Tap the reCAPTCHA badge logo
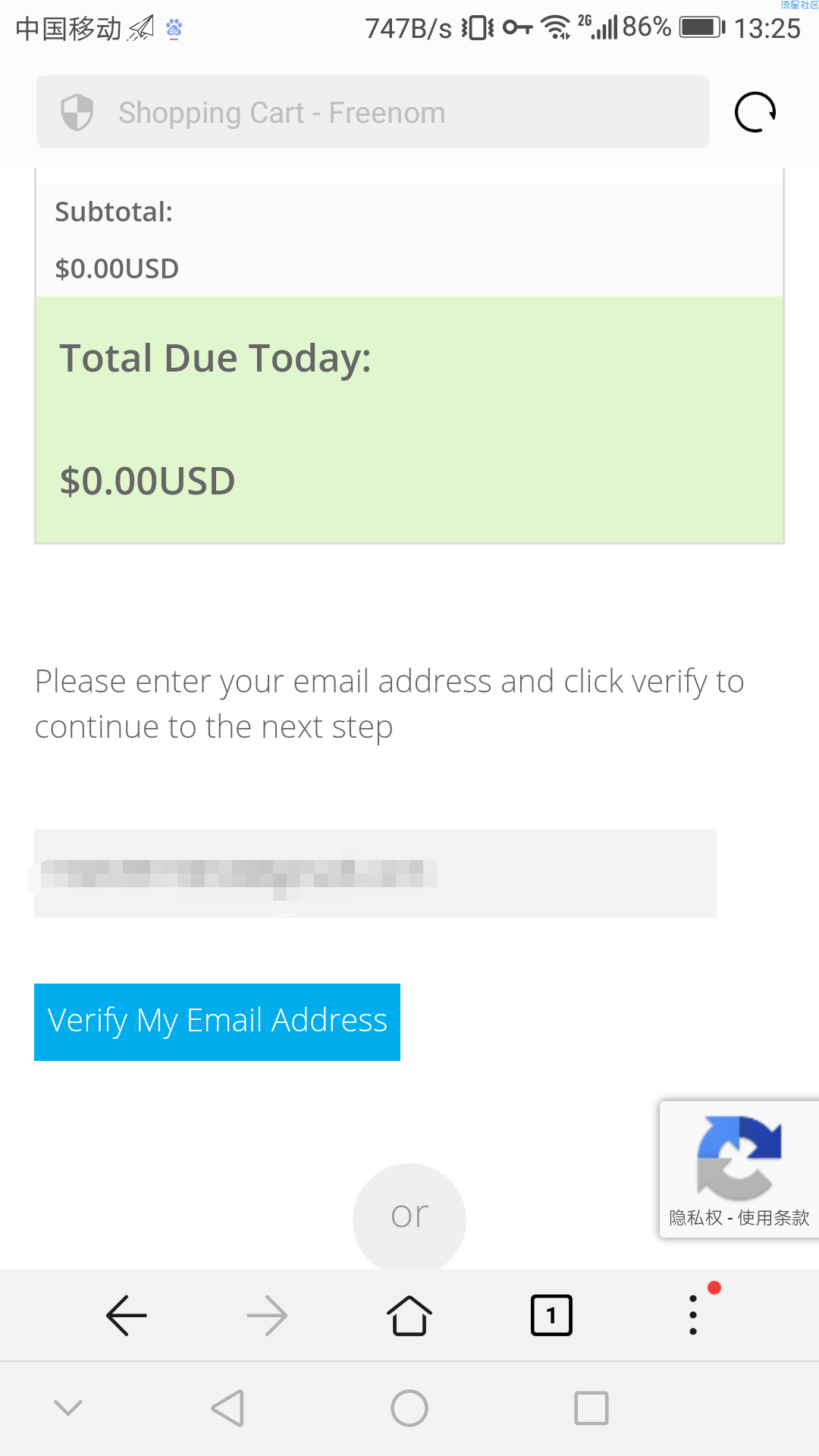Image resolution: width=819 pixels, height=1456 pixels. (739, 1158)
